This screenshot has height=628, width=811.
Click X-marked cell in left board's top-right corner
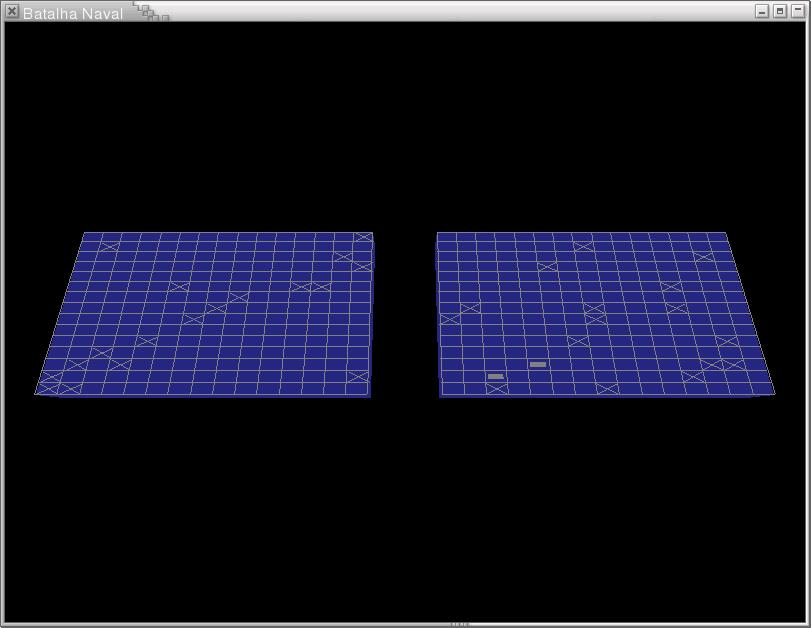pyautogui.click(x=364, y=237)
